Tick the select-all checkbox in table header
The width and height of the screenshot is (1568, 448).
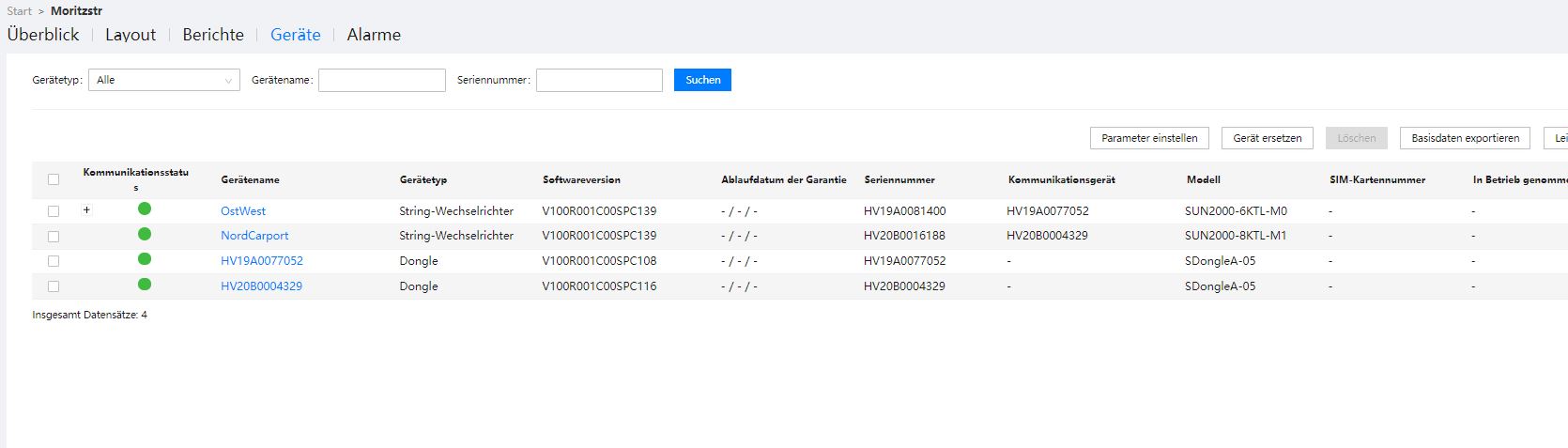(x=54, y=179)
